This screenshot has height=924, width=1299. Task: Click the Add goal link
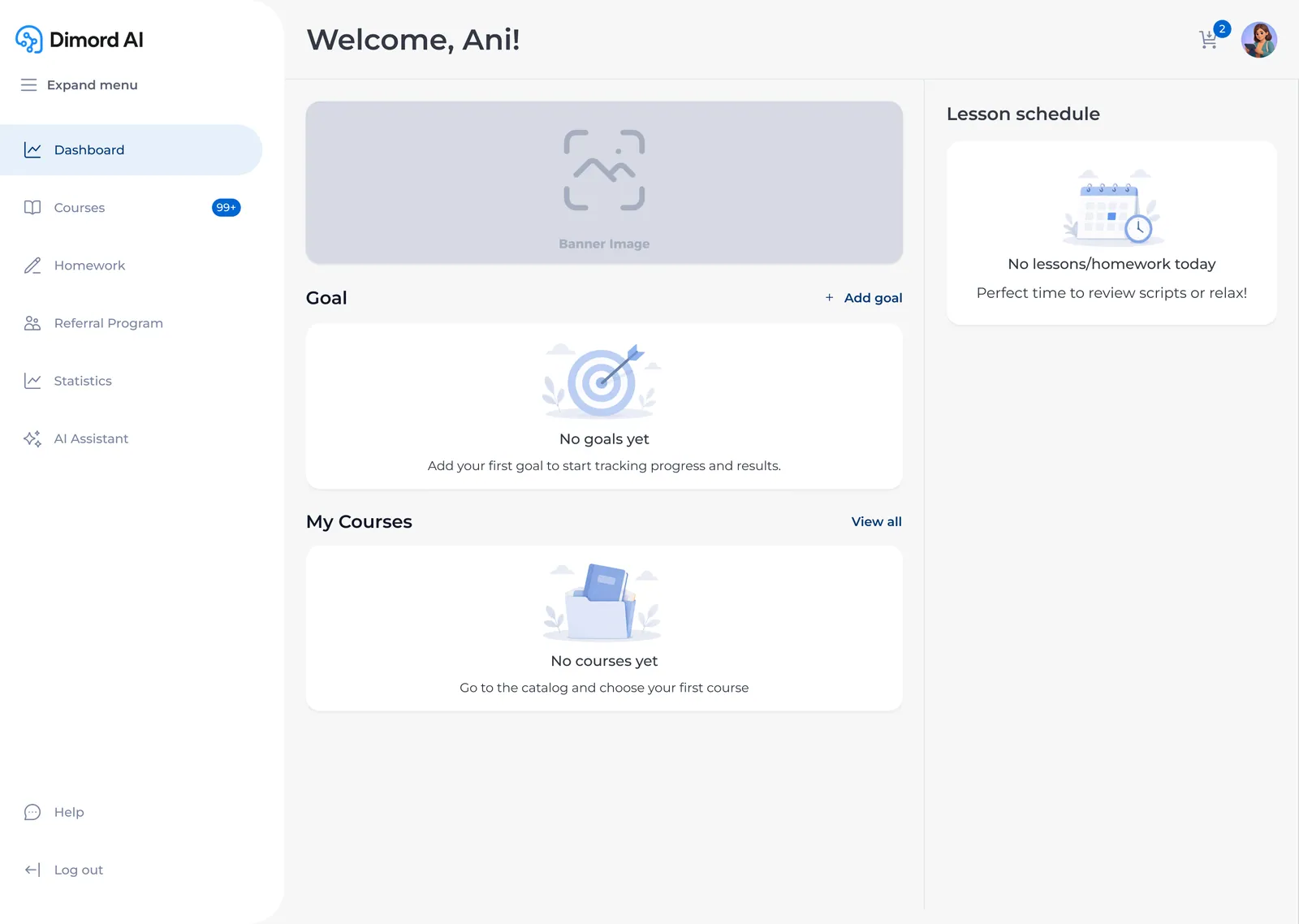(874, 298)
